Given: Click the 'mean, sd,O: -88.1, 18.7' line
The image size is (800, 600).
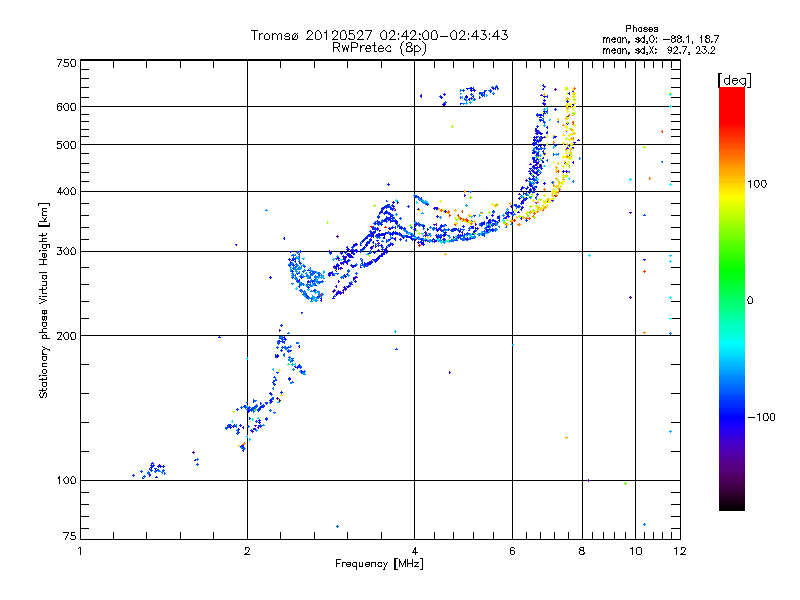Looking at the screenshot, I should click(661, 39).
